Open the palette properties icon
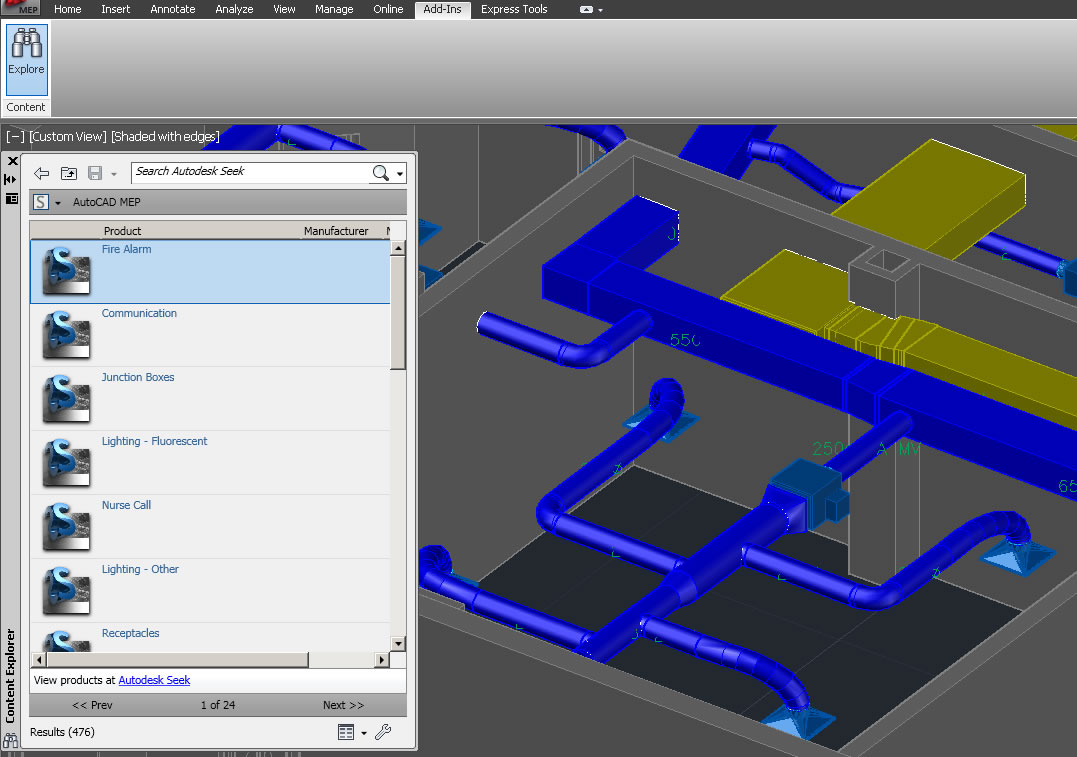 (12, 199)
